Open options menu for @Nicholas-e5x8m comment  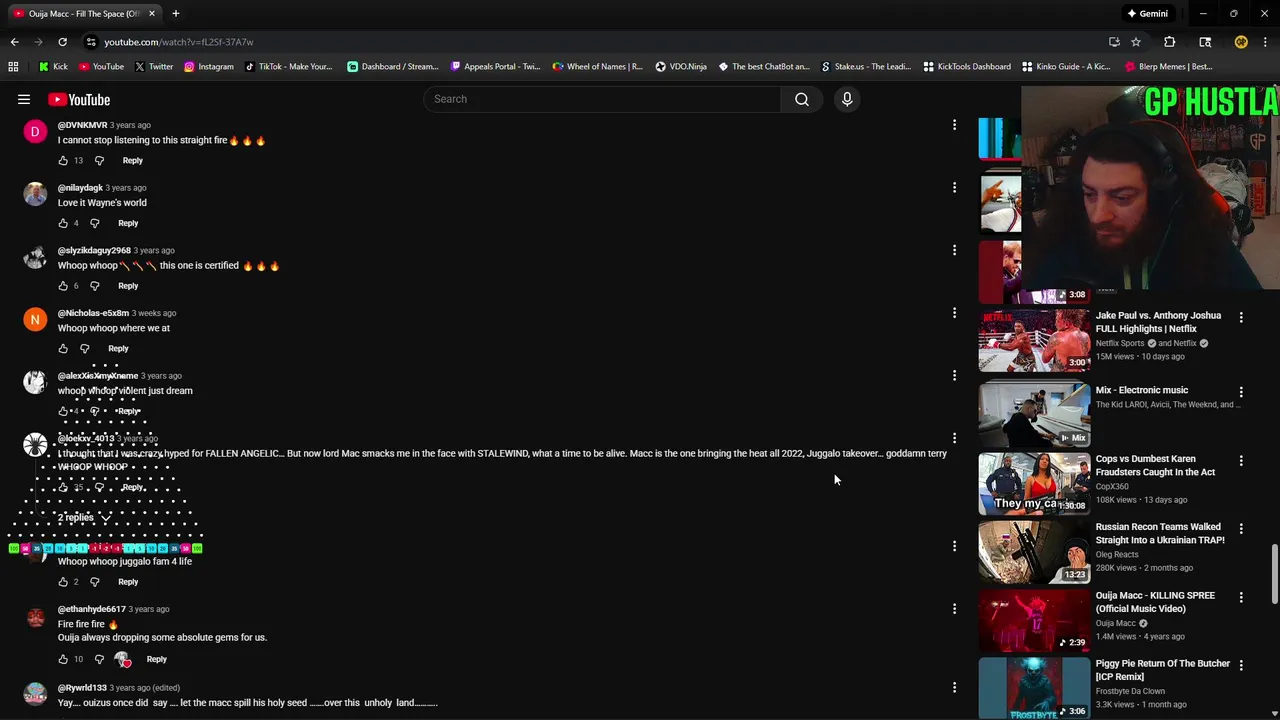coord(954,313)
